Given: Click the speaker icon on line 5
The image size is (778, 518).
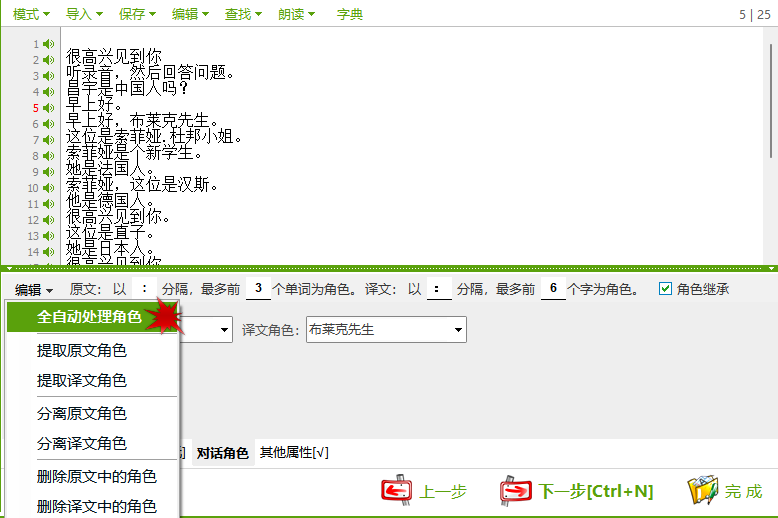Looking at the screenshot, I should [48, 108].
